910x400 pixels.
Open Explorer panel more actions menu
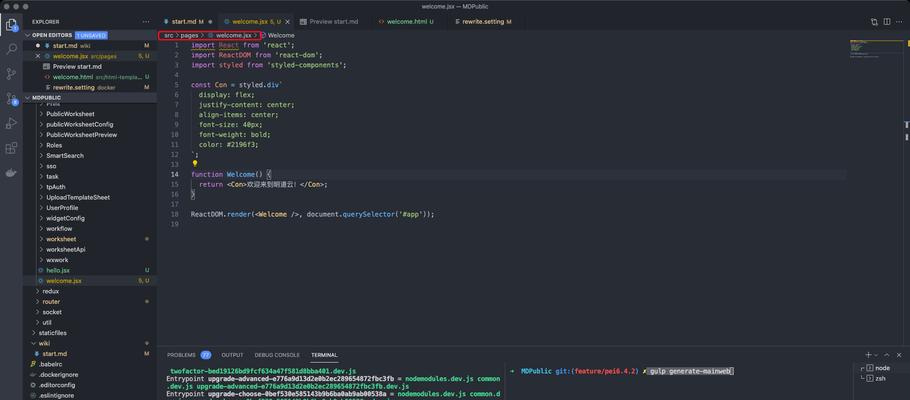[146, 21]
